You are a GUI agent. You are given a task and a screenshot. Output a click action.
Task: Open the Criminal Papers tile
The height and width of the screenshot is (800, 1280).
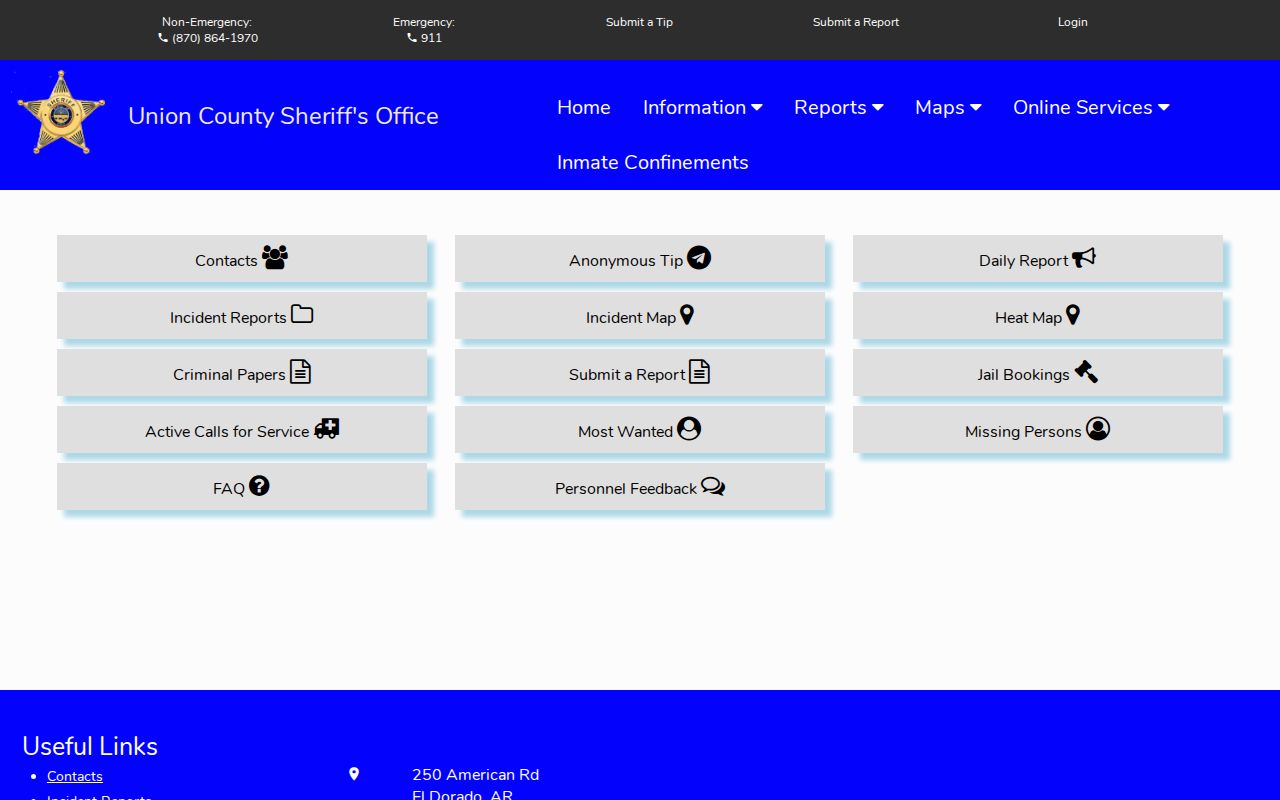[242, 373]
